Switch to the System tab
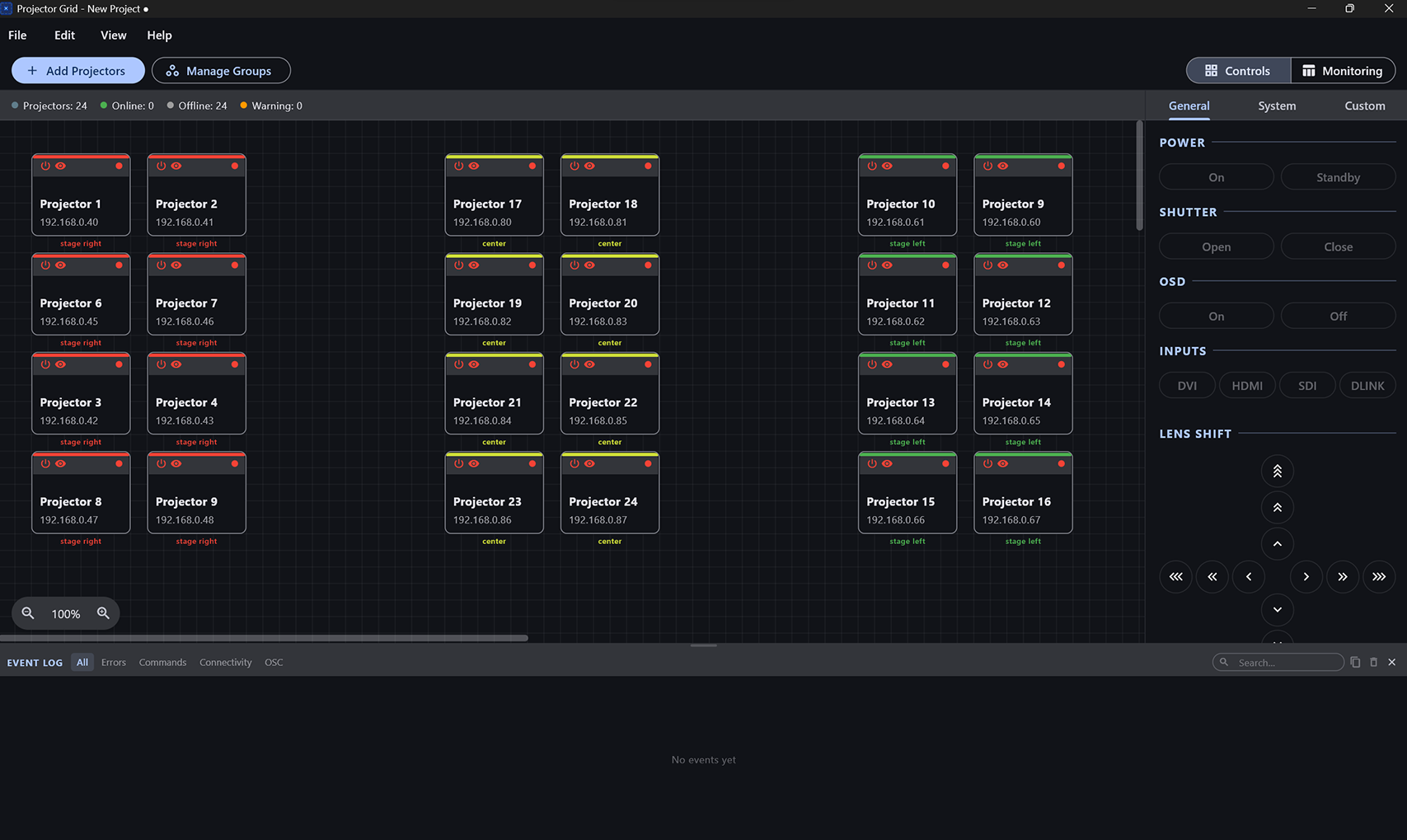This screenshot has width=1407, height=840. click(1277, 106)
